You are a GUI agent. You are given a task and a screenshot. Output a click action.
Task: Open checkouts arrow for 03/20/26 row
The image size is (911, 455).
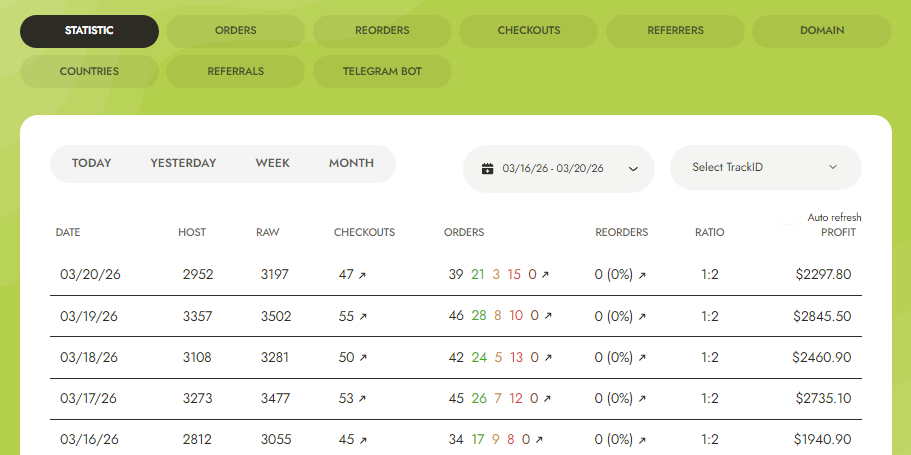[362, 276]
